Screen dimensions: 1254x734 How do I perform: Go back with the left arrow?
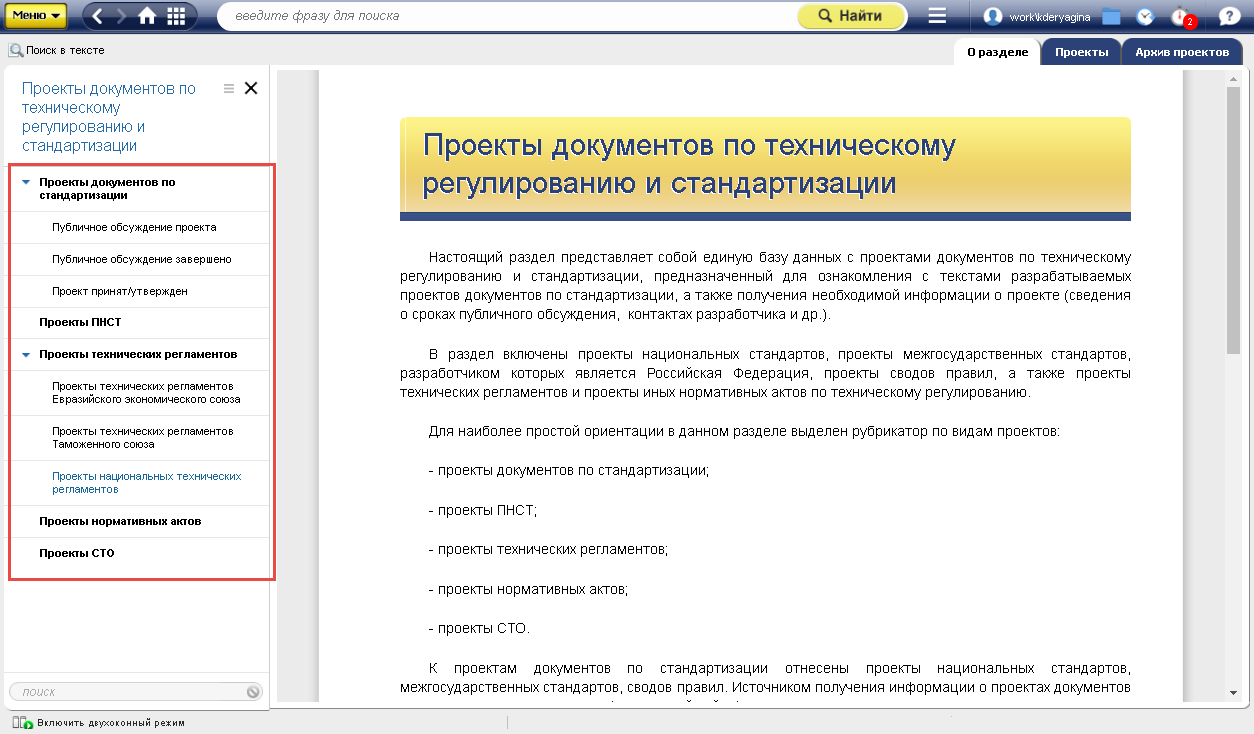click(98, 16)
